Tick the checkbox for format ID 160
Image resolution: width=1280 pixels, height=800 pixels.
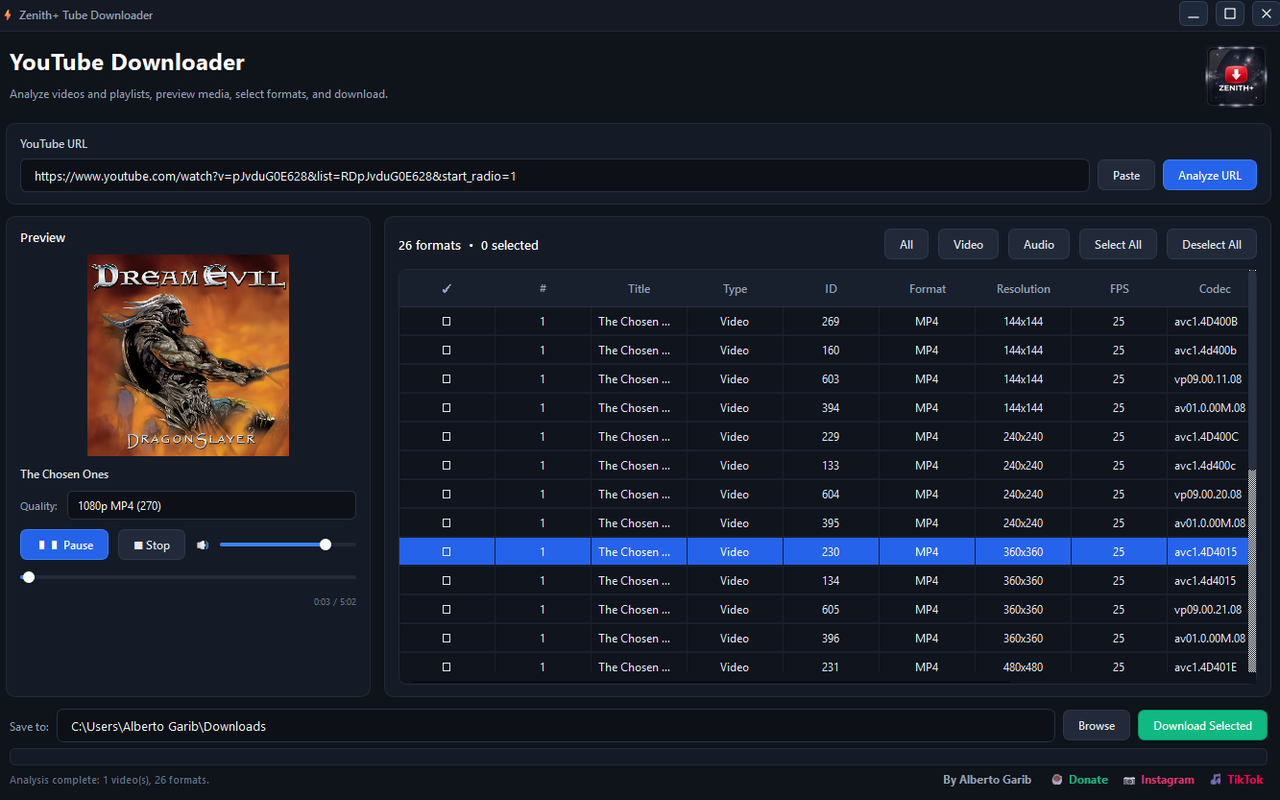point(446,351)
